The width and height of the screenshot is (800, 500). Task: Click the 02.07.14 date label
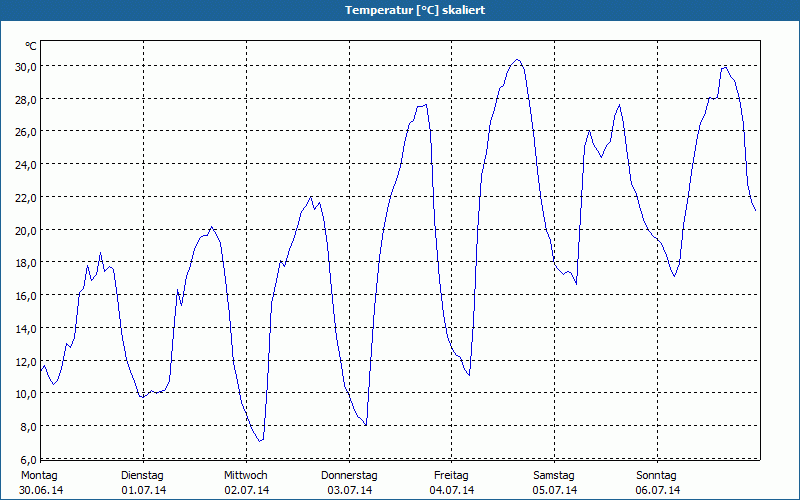[x=247, y=491]
